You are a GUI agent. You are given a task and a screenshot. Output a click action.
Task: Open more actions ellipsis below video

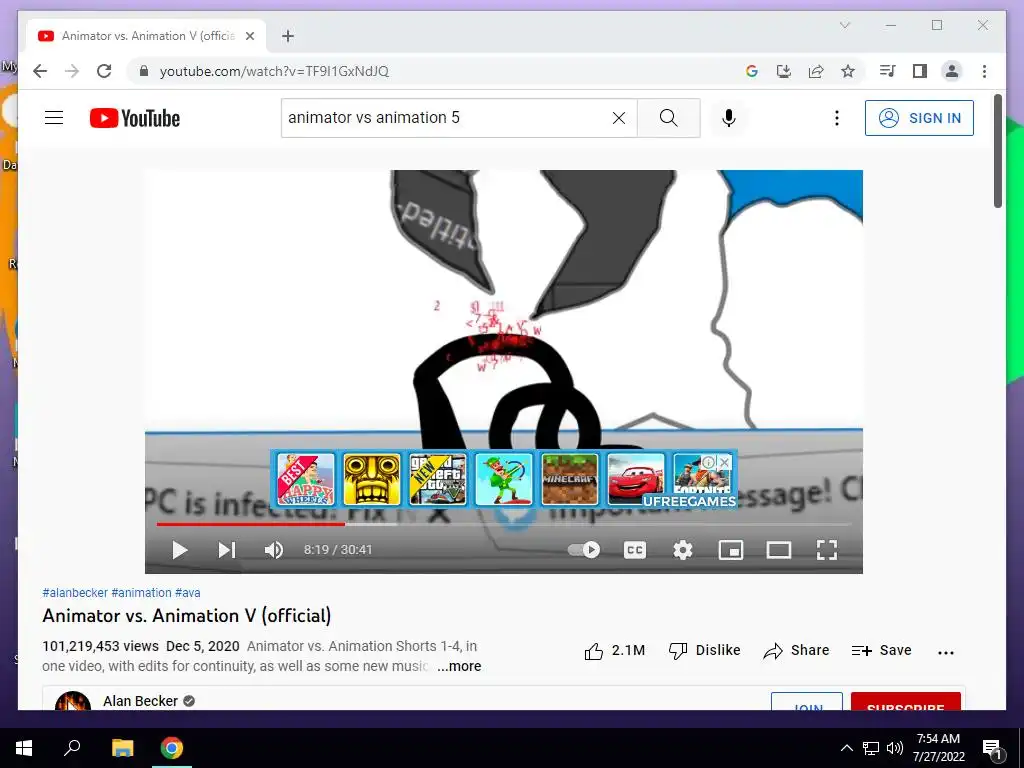[x=946, y=652]
